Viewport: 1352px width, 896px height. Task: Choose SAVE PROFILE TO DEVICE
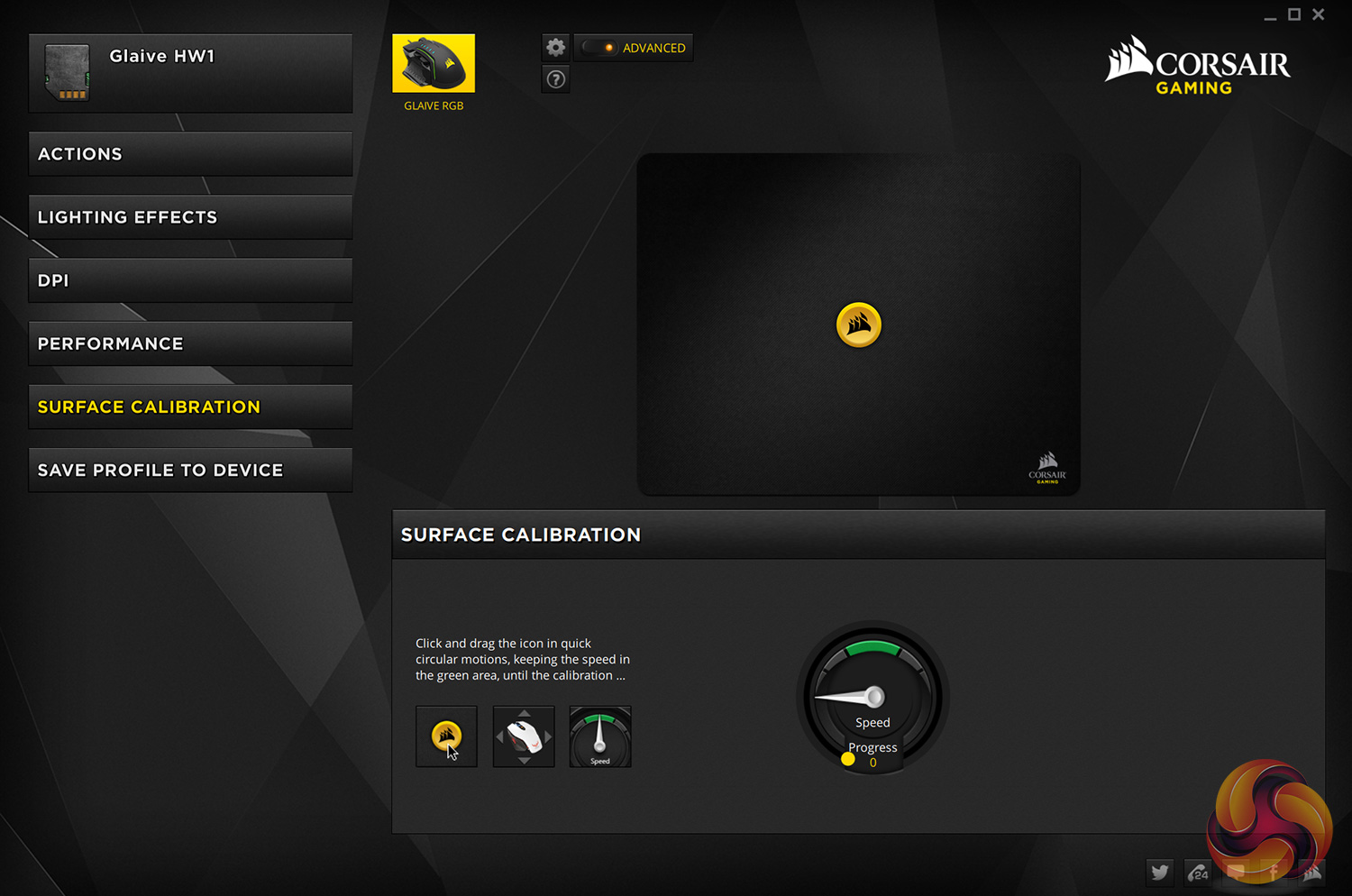point(190,470)
